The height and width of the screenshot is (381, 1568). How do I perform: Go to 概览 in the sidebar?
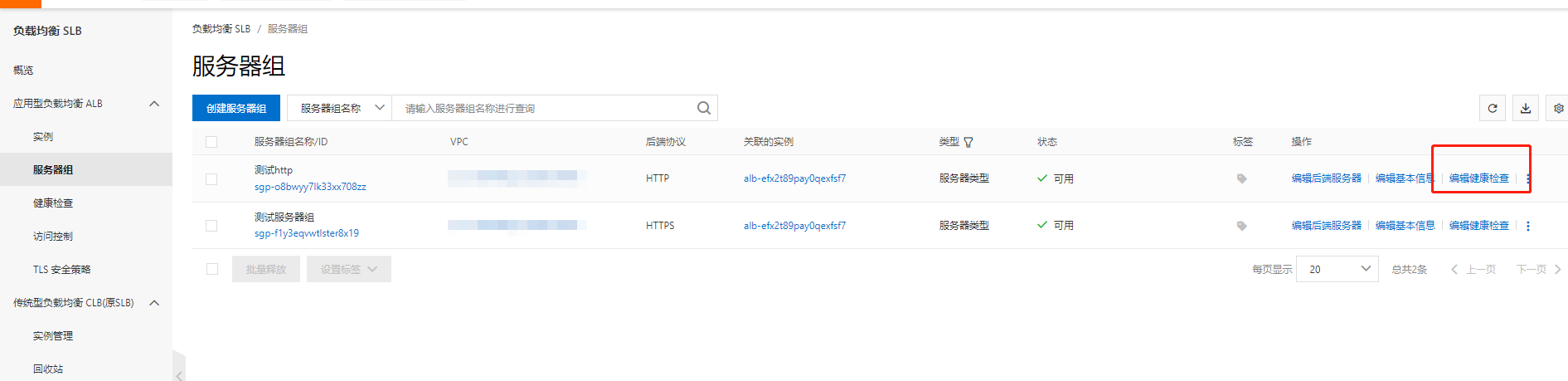pyautogui.click(x=23, y=71)
